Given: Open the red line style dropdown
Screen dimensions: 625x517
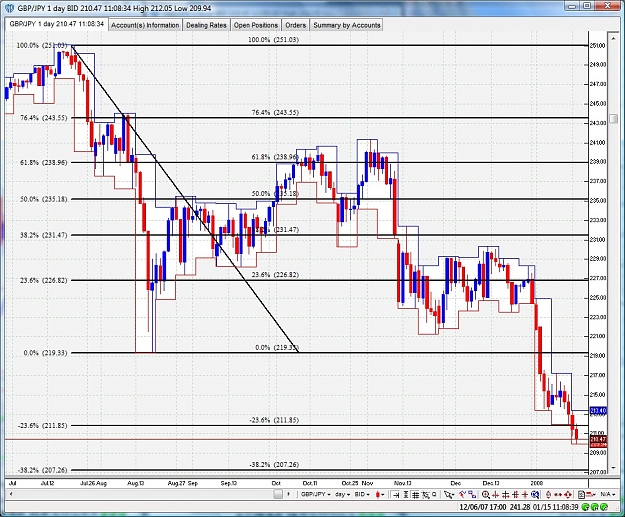Looking at the screenshot, I should (x=591, y=495).
